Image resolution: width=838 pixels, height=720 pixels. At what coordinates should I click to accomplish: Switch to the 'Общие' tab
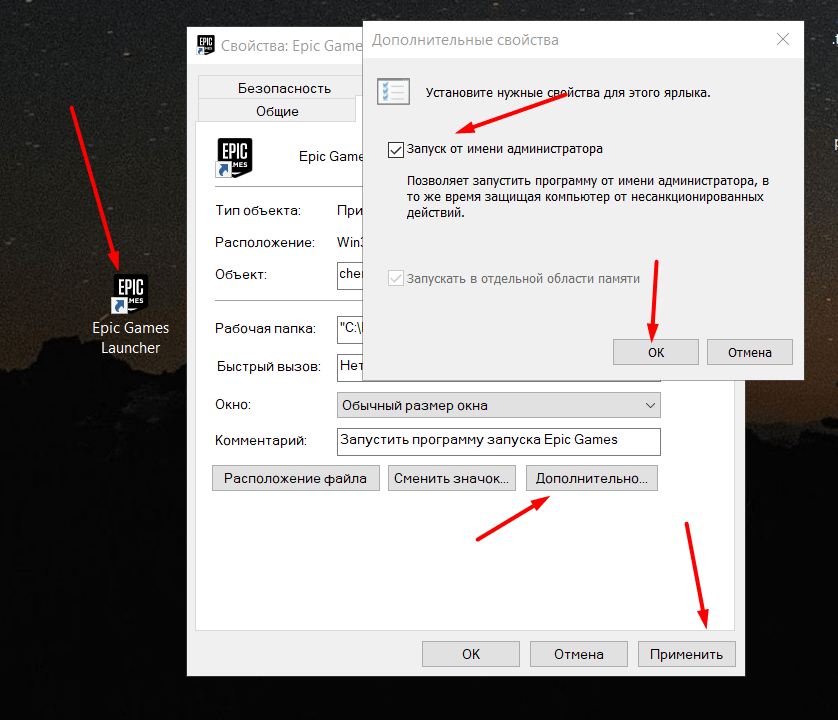click(x=277, y=111)
